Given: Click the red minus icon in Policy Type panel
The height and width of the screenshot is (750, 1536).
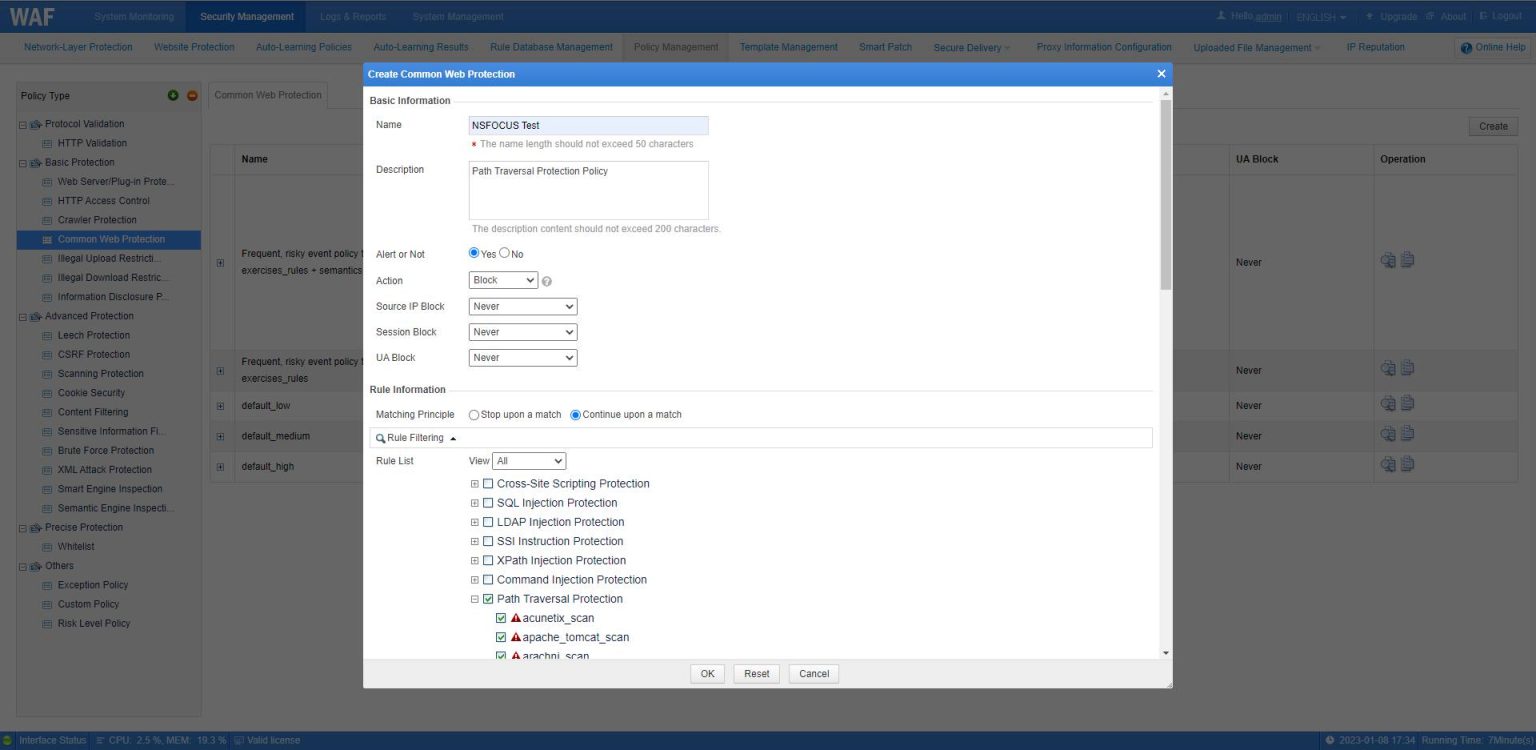Looking at the screenshot, I should point(191,95).
